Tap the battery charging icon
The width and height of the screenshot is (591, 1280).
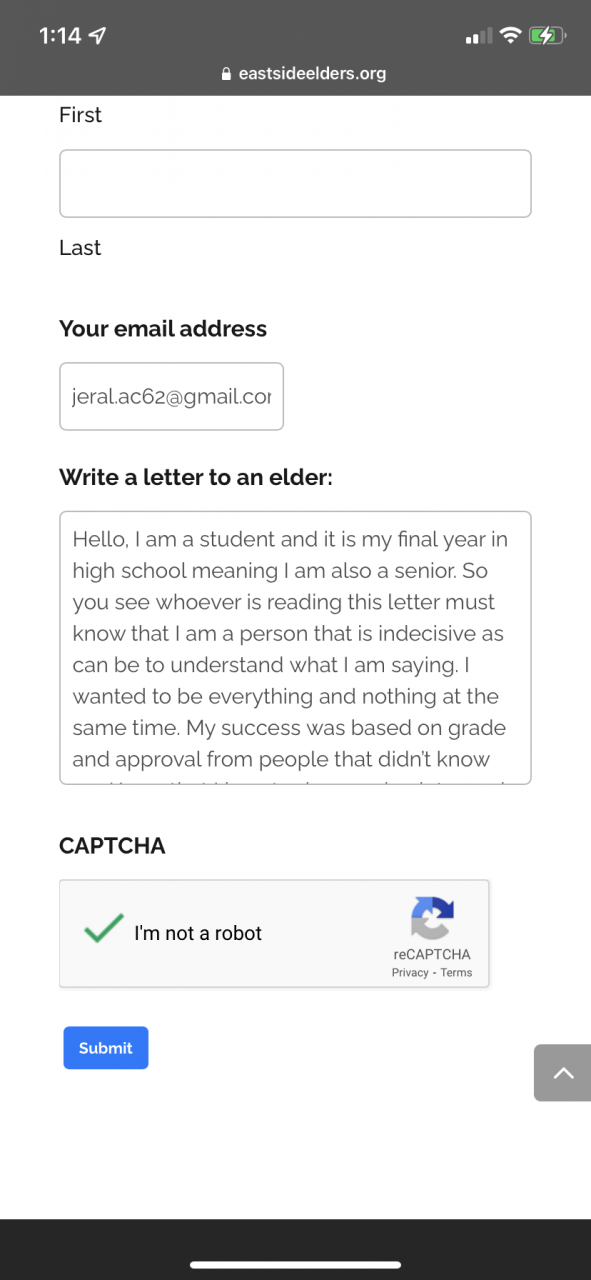(548, 36)
